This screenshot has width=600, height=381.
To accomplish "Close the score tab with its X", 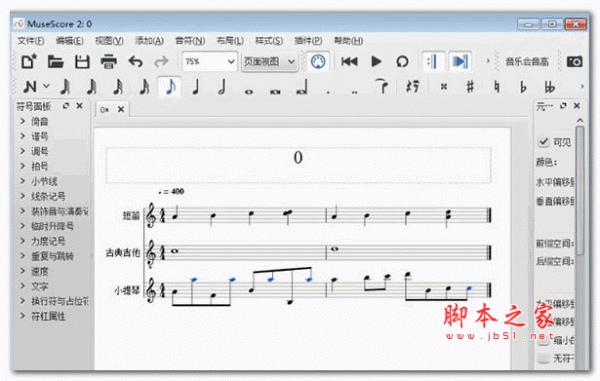I will (121, 109).
